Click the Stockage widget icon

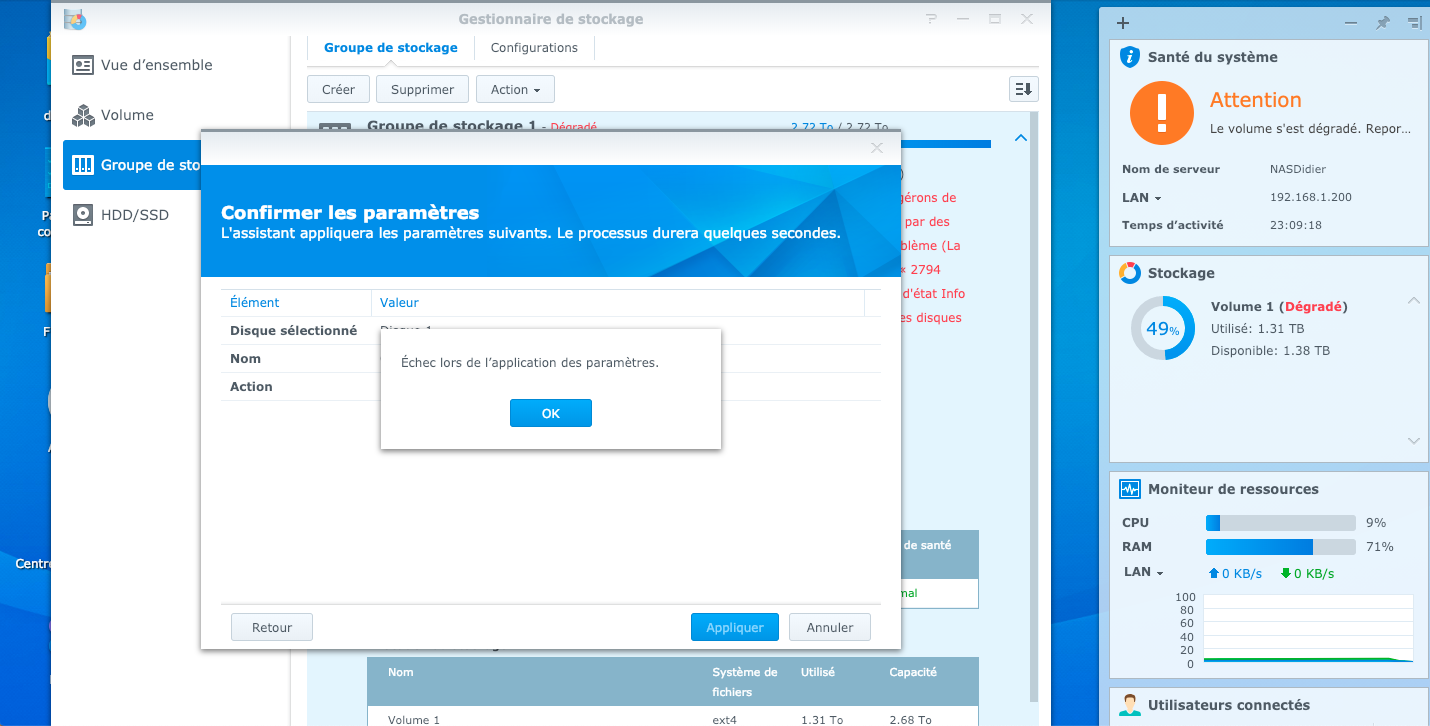(x=1130, y=273)
